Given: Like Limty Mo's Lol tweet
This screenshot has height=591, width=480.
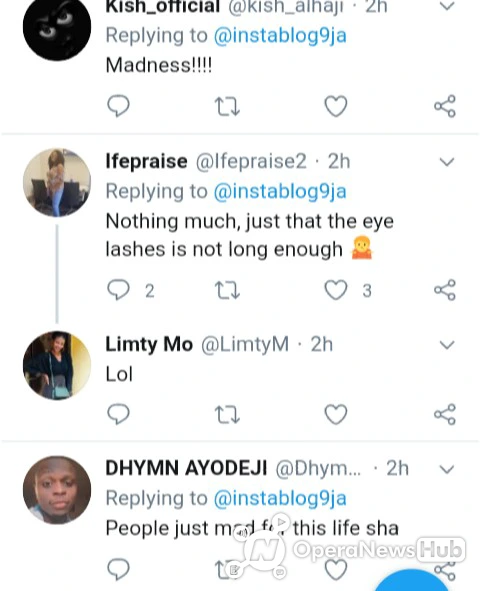Looking at the screenshot, I should point(336,414).
